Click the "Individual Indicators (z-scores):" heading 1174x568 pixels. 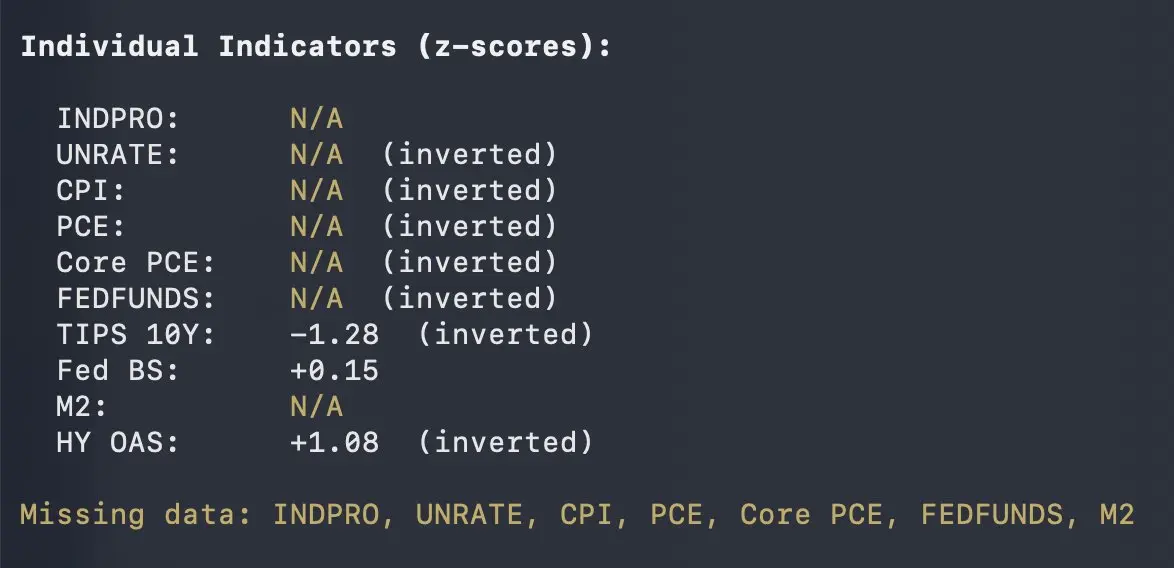click(x=315, y=47)
